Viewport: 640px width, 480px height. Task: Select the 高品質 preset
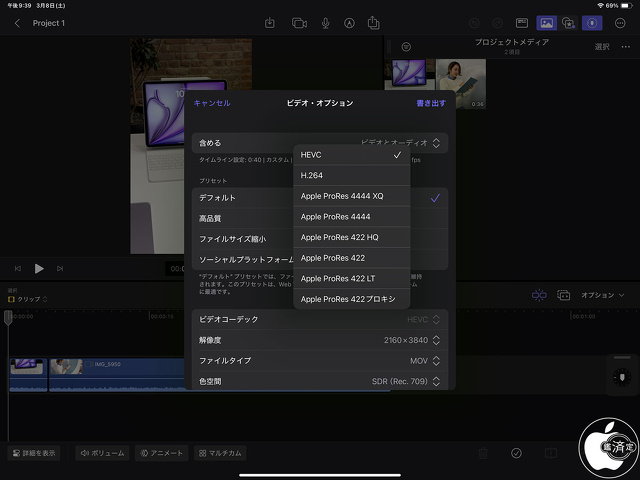[x=320, y=218]
